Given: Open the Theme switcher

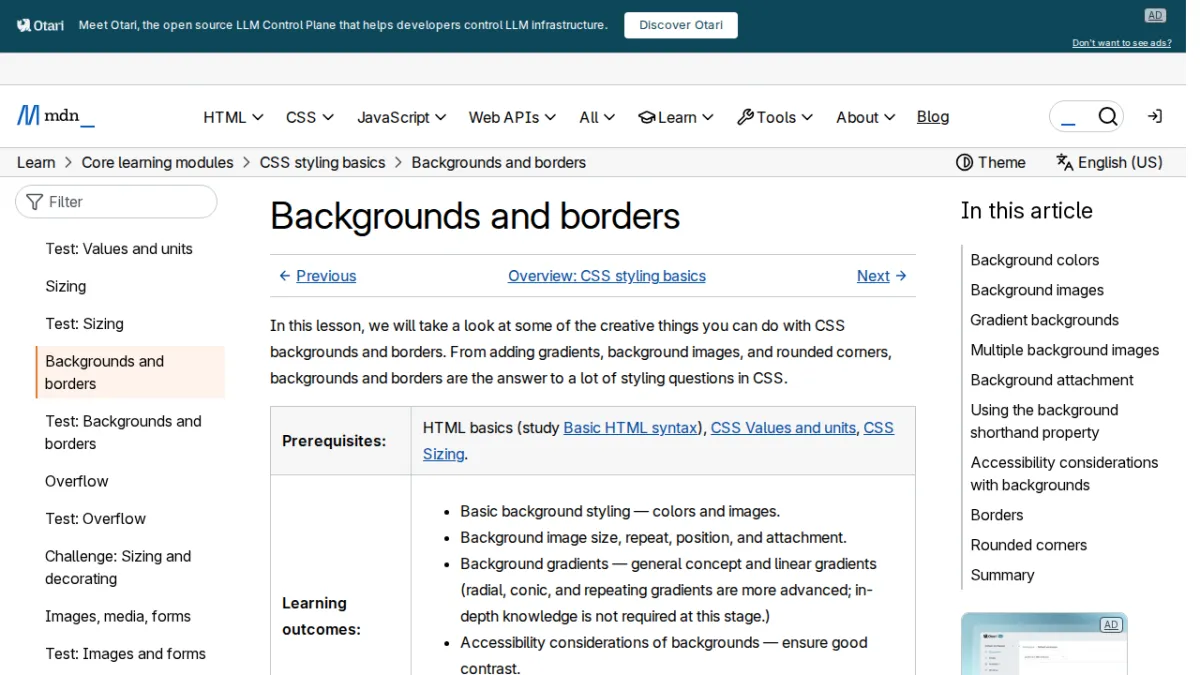Looking at the screenshot, I should pos(991,162).
